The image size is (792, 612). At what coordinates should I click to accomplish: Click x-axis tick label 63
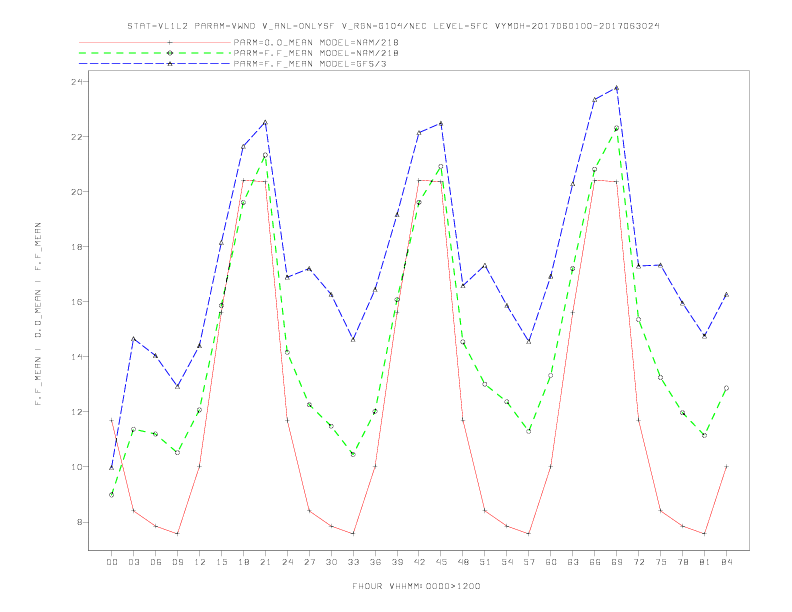pyautogui.click(x=573, y=562)
